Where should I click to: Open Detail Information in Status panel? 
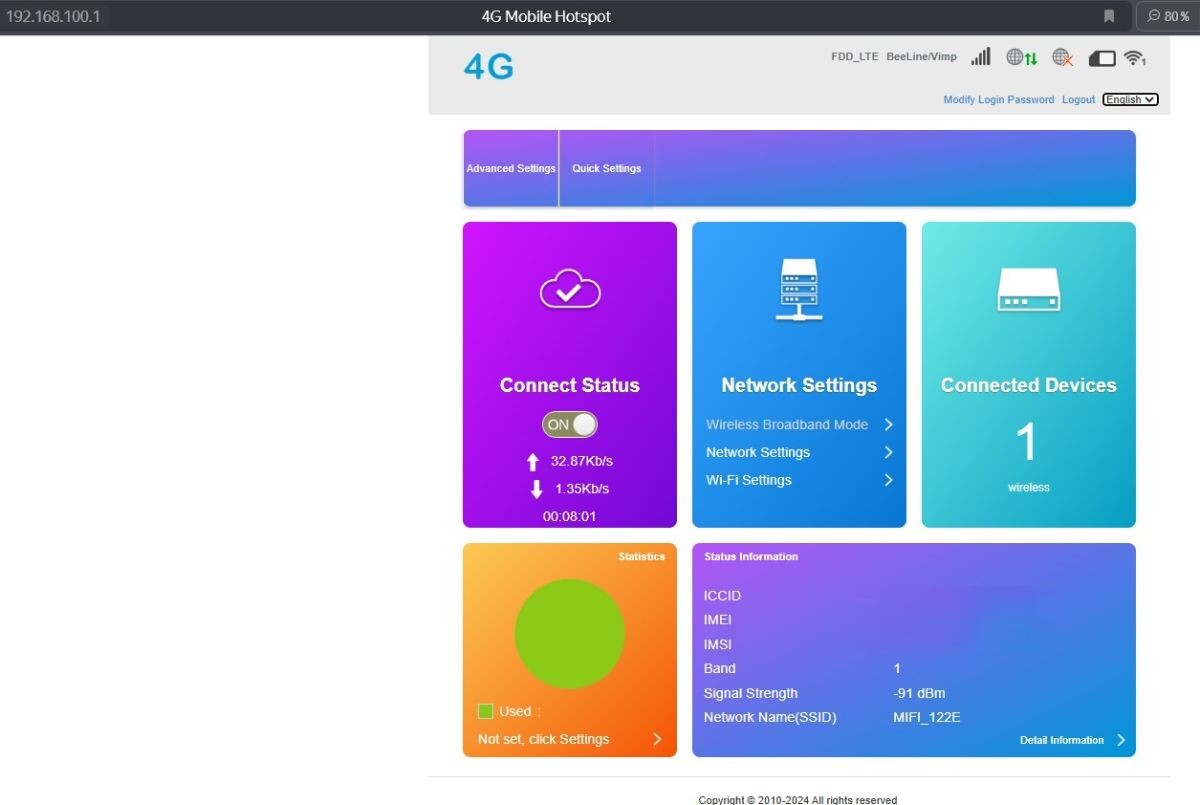1061,740
